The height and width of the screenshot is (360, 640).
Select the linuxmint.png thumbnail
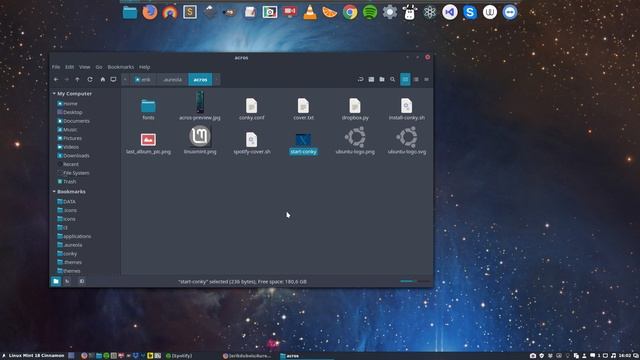click(x=200, y=140)
